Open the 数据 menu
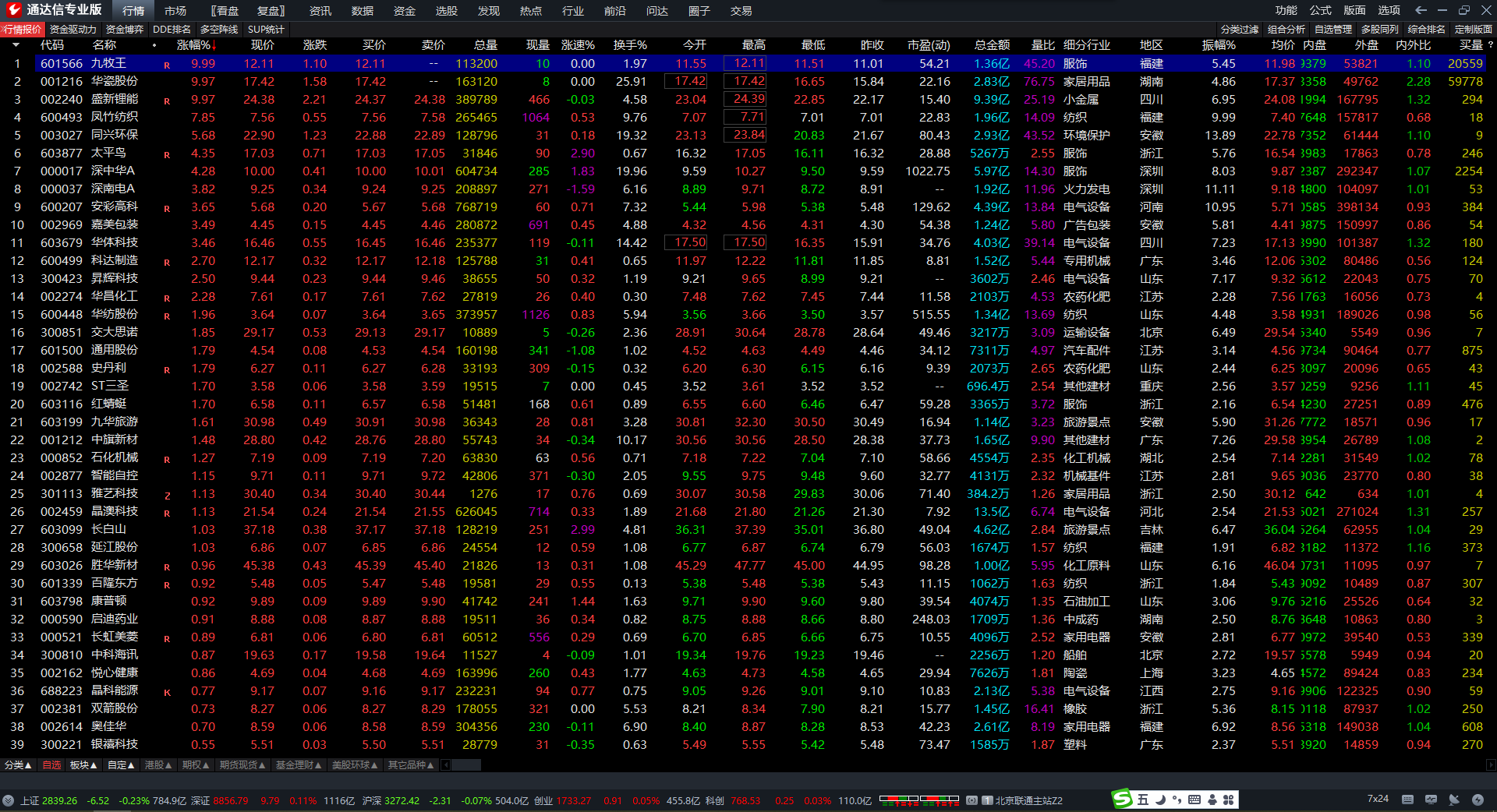This screenshot has width=1497, height=812. click(363, 11)
